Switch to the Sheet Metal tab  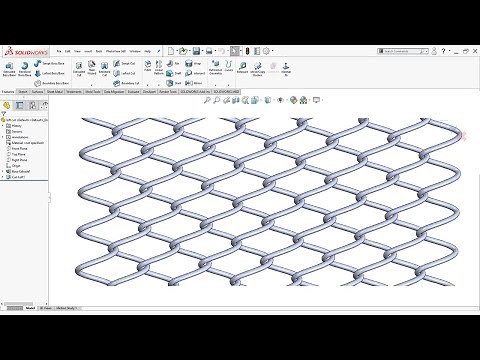point(55,91)
